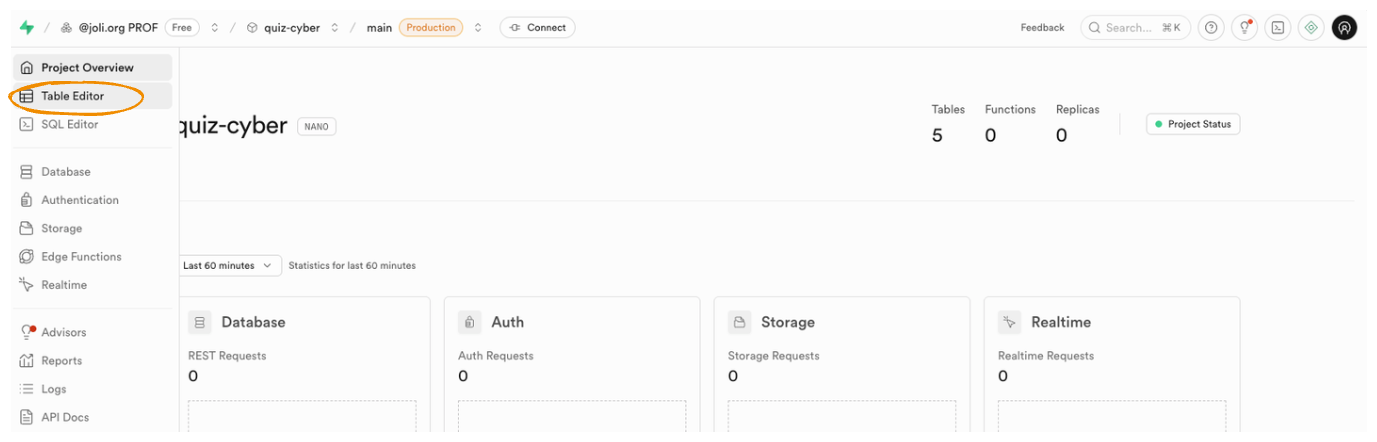1377x442 pixels.
Task: Open inline SQL editor icon in header
Action: (1277, 28)
